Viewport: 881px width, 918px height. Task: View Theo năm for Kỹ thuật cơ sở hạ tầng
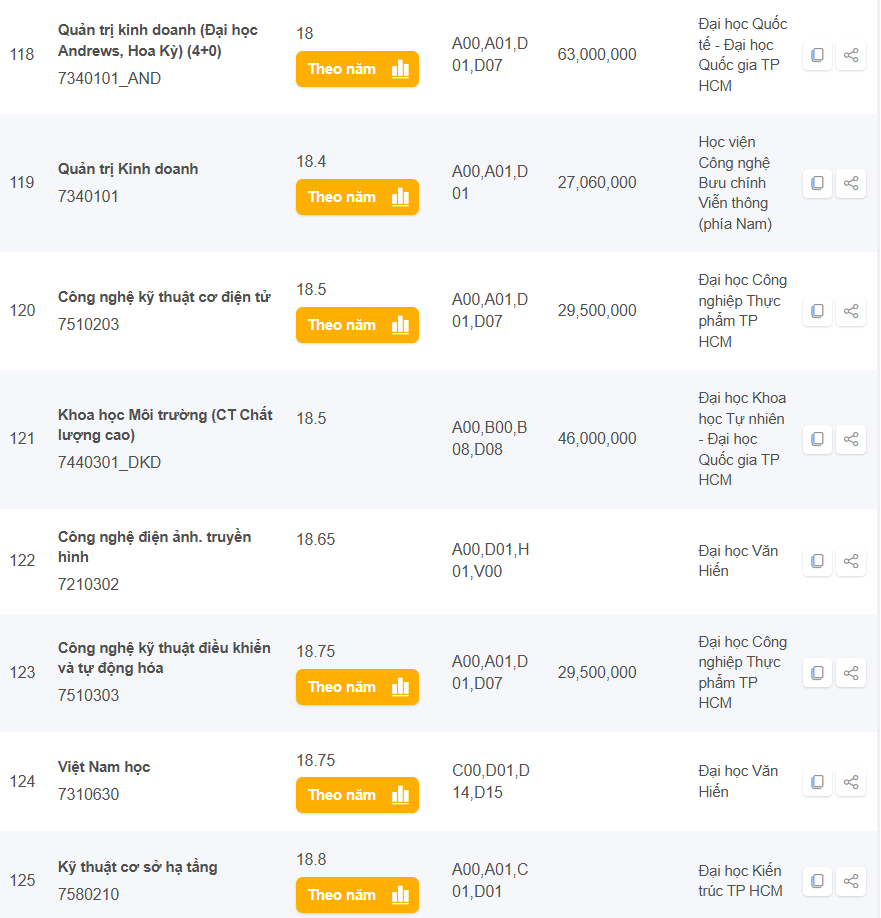pyautogui.click(x=357, y=895)
